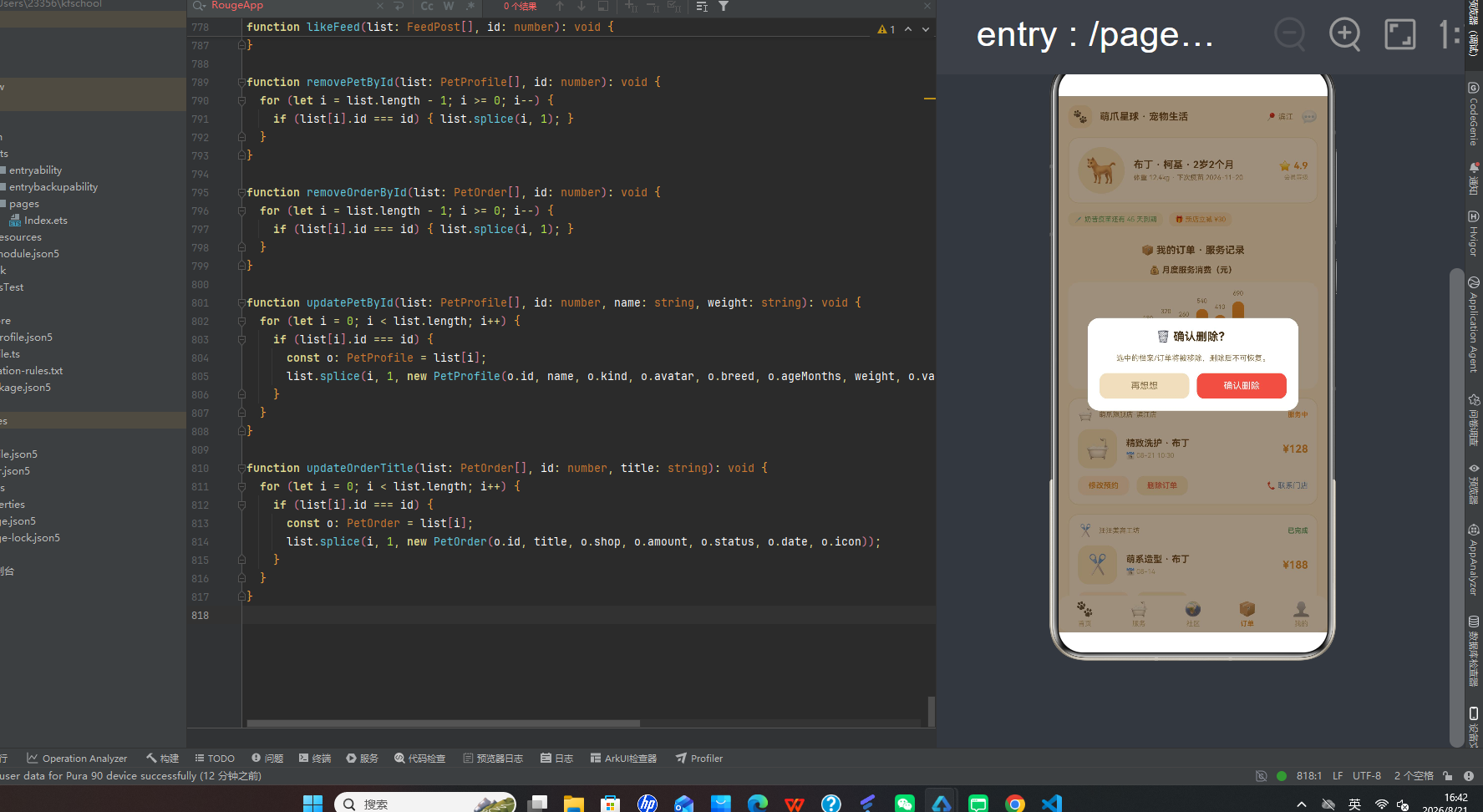The height and width of the screenshot is (812, 1483).
Task: Toggle regex (.*) search option
Action: tap(470, 6)
